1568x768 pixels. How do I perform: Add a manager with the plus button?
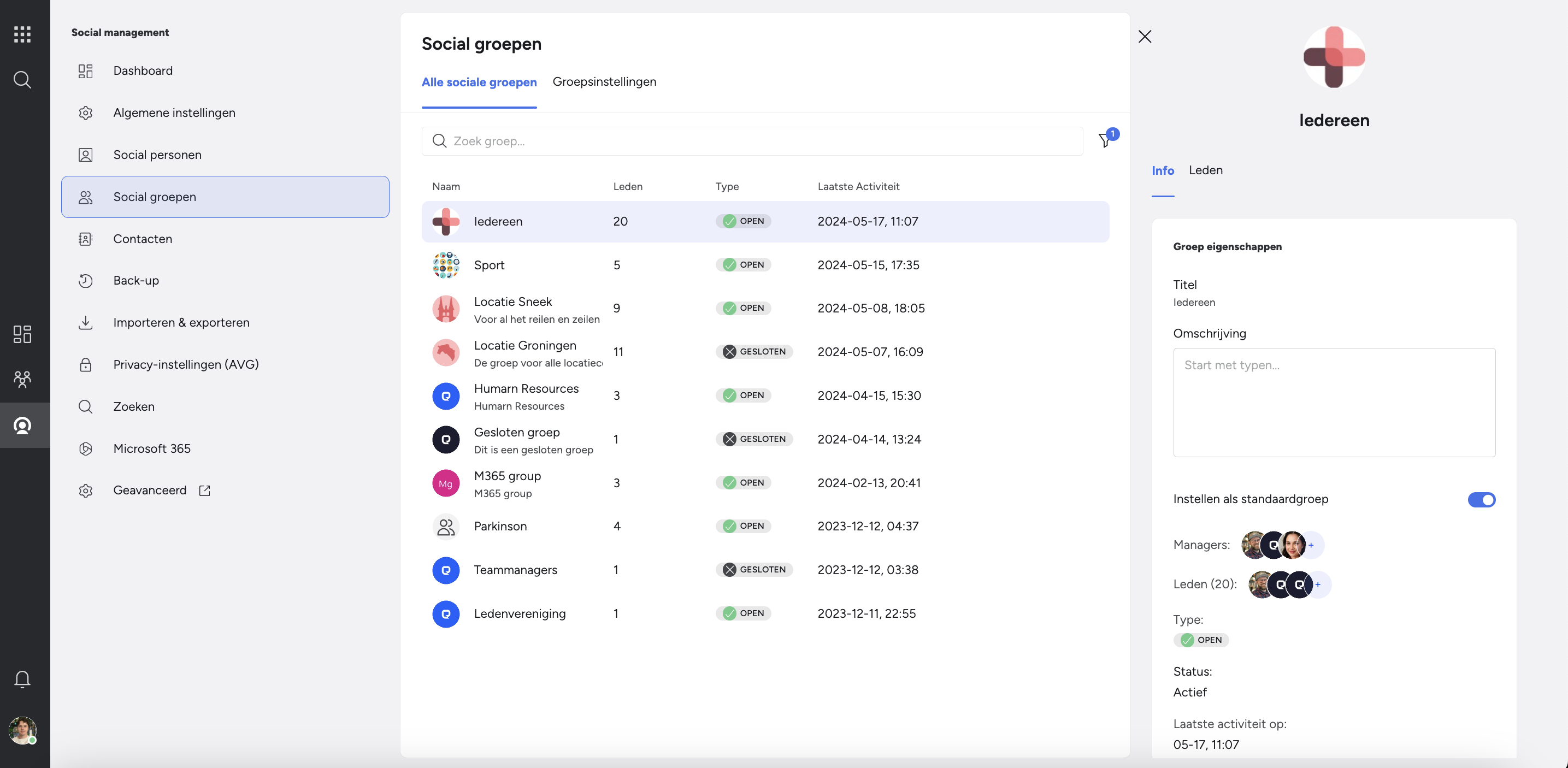tap(1312, 545)
